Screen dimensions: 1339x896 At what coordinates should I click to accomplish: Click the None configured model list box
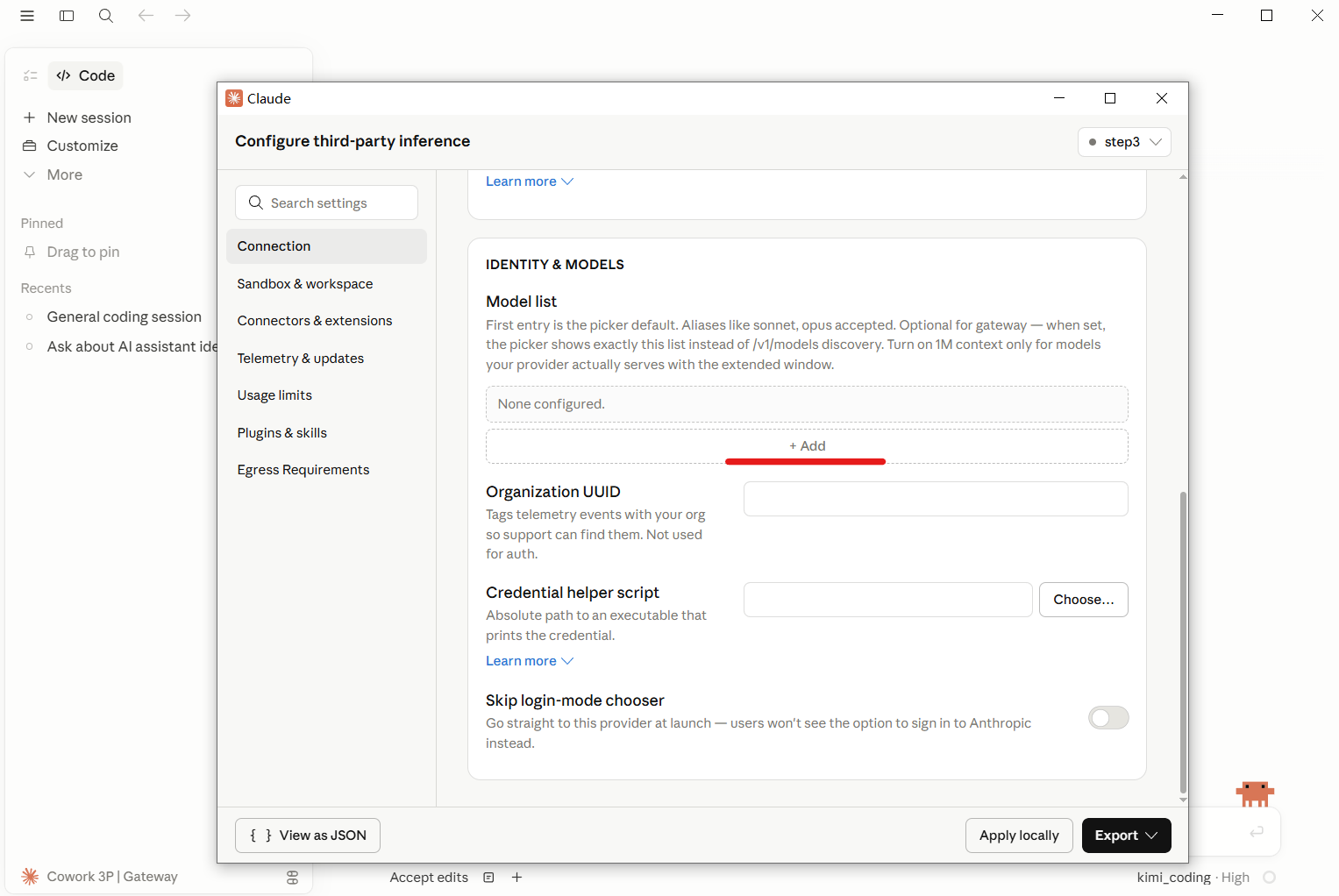[807, 404]
